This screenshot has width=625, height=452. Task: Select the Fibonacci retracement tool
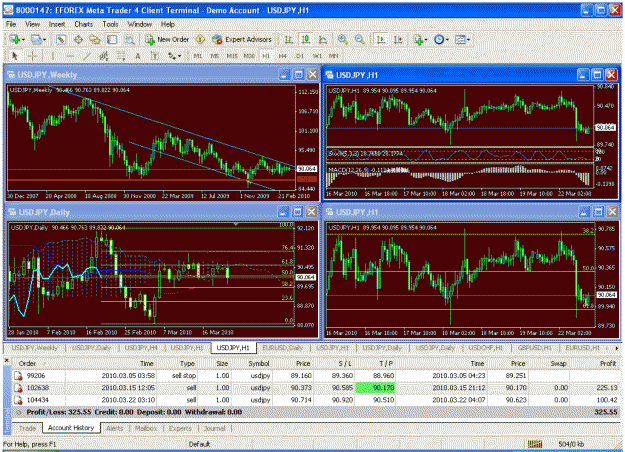point(120,56)
